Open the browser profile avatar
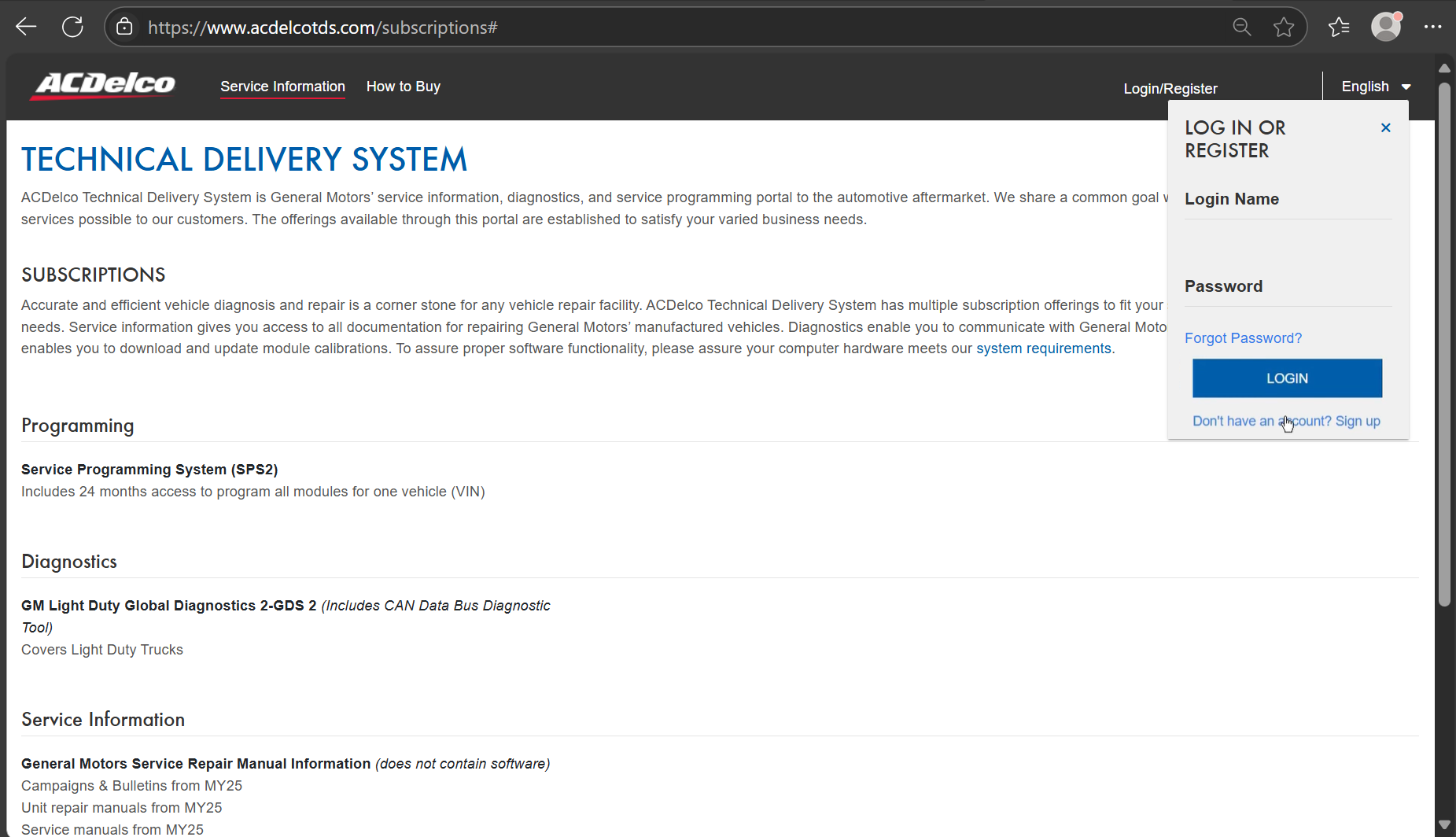 coord(1386,27)
